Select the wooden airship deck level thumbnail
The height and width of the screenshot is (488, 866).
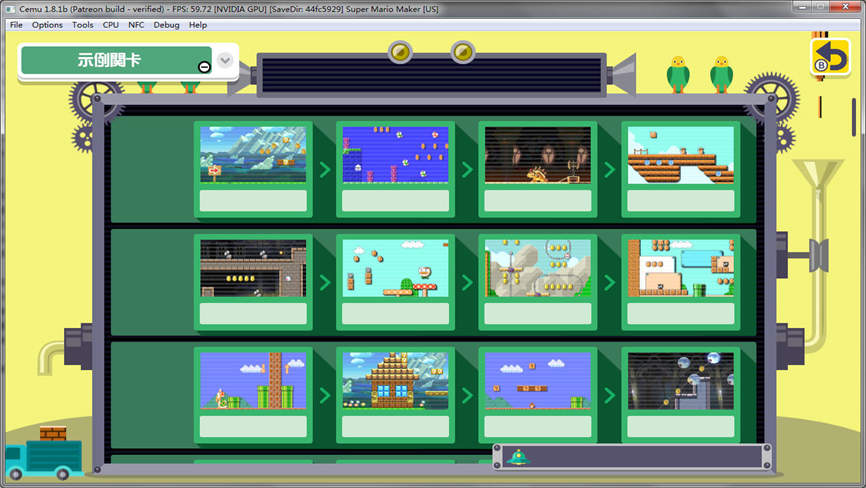point(680,155)
